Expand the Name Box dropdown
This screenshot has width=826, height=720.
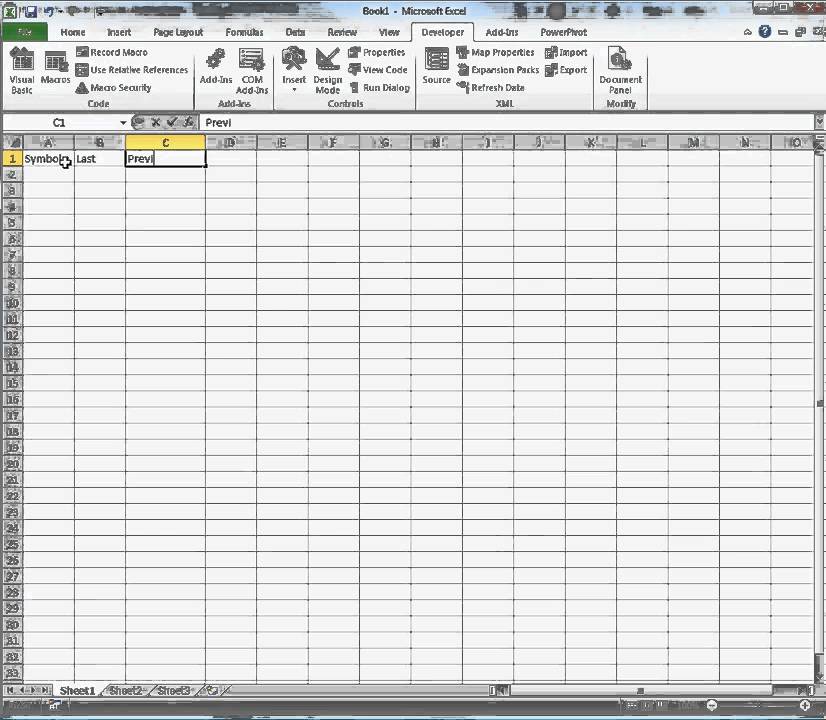coord(123,123)
